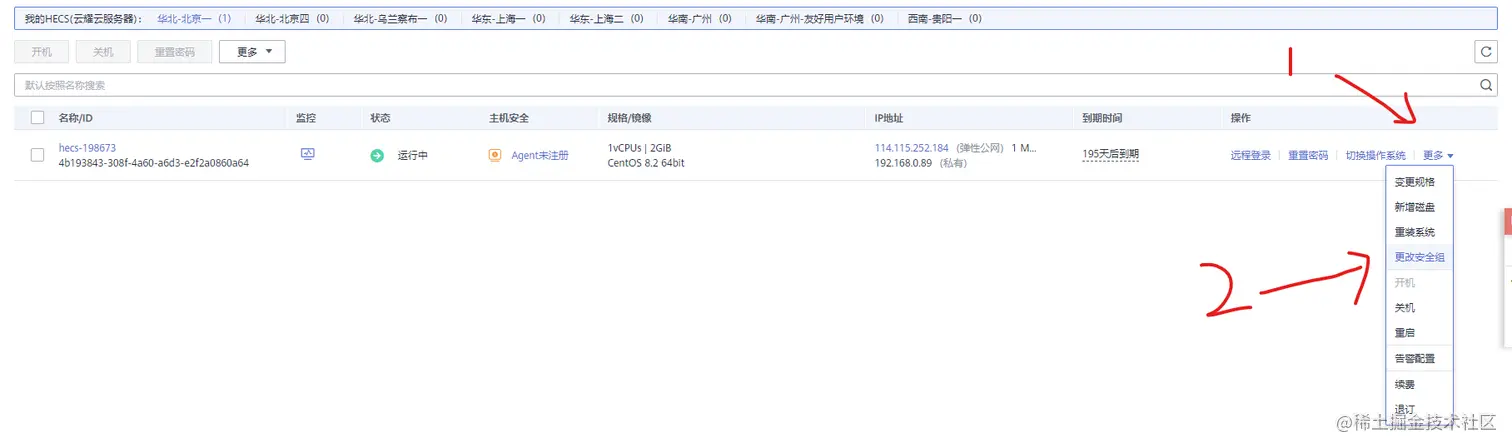Click the 名称/ID column header

(x=75, y=118)
